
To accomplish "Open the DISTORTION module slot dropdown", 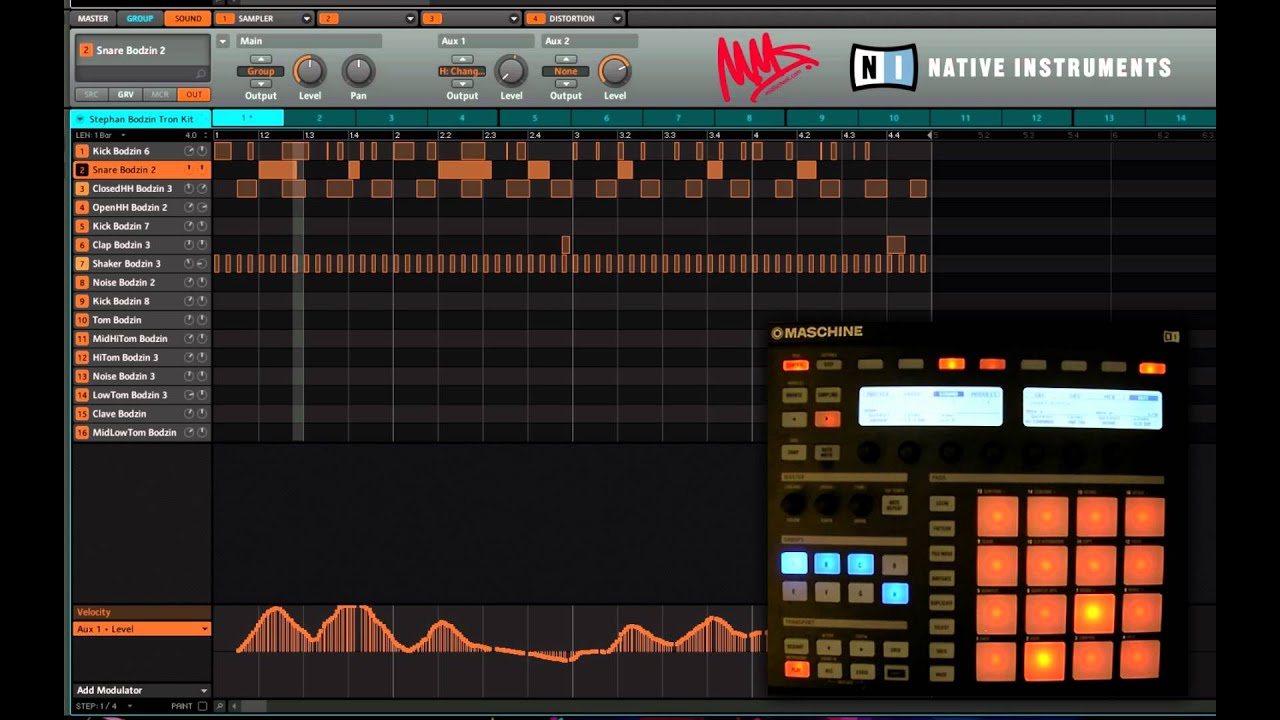I will coord(617,18).
